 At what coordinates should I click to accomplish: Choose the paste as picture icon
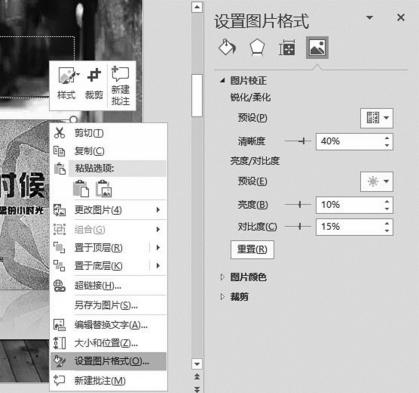[104, 189]
